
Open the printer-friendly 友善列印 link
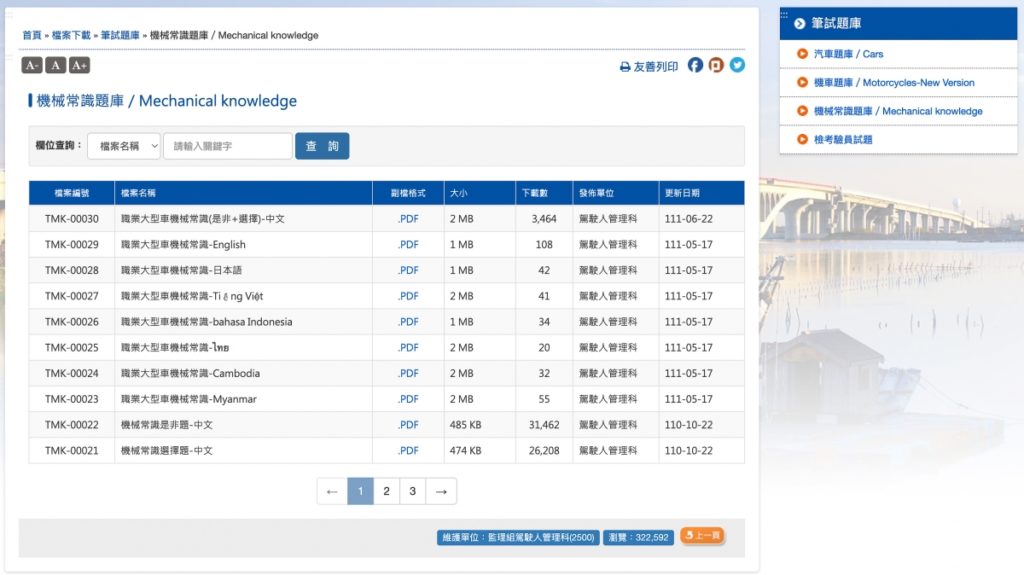point(648,67)
